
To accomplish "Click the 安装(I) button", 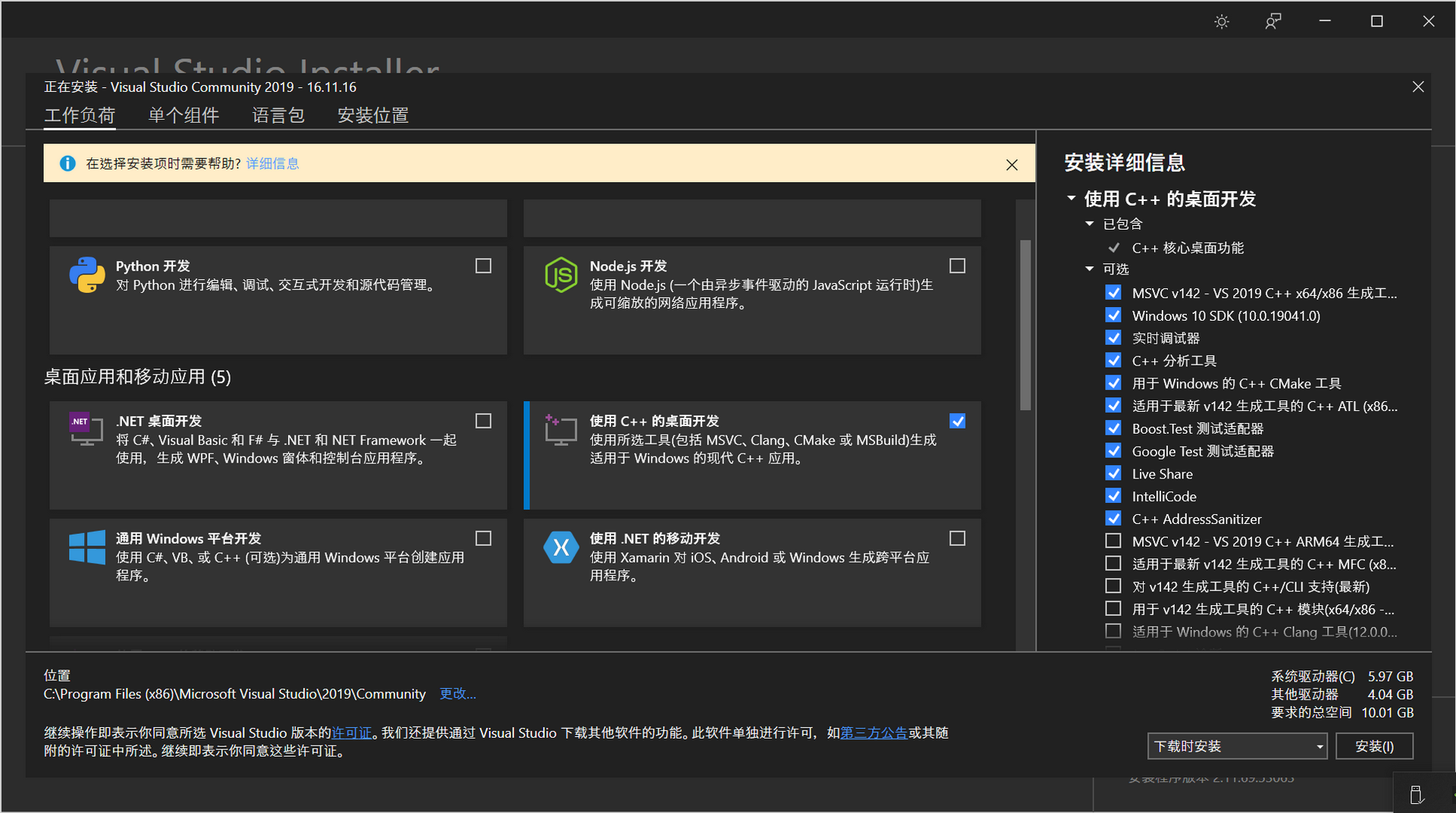I will click(x=1374, y=746).
